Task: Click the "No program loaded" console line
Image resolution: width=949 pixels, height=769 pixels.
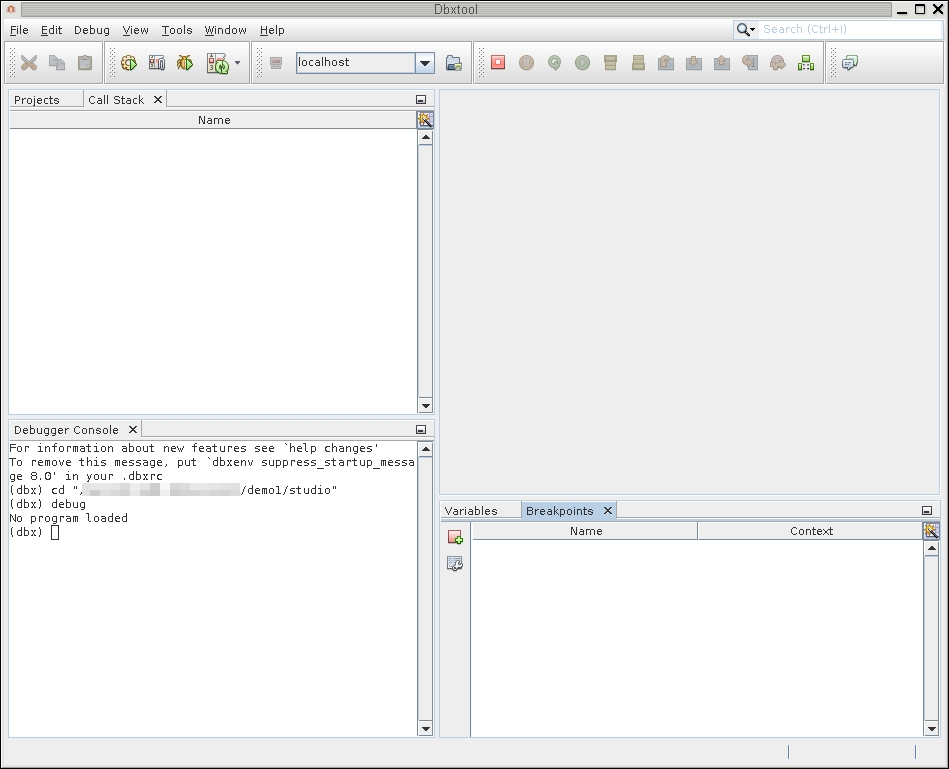Action: click(x=68, y=518)
